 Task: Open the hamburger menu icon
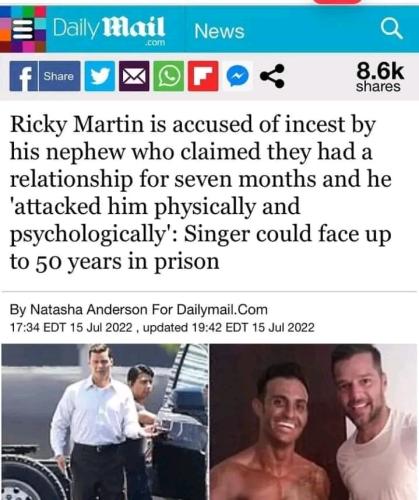[22, 30]
